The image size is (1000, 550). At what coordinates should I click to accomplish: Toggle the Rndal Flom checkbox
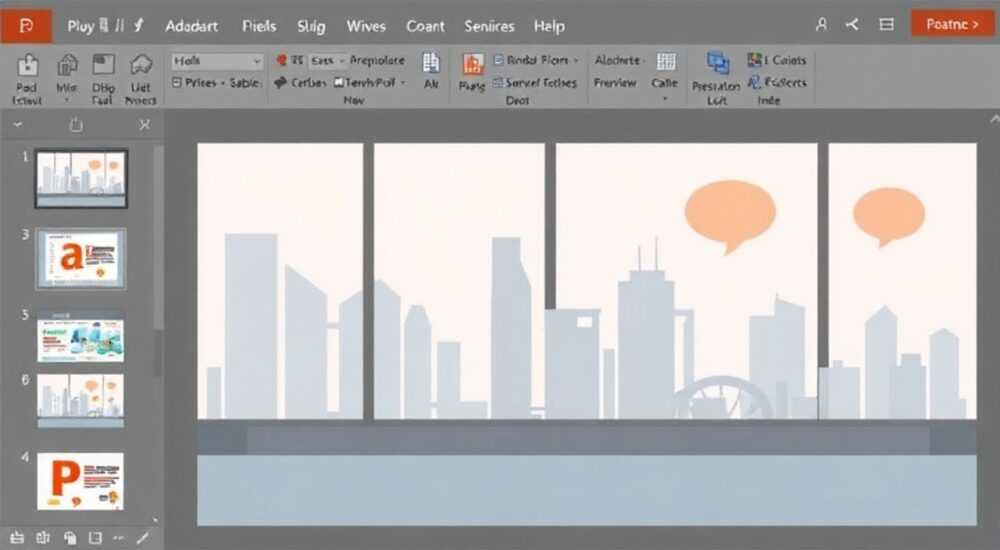pos(499,60)
